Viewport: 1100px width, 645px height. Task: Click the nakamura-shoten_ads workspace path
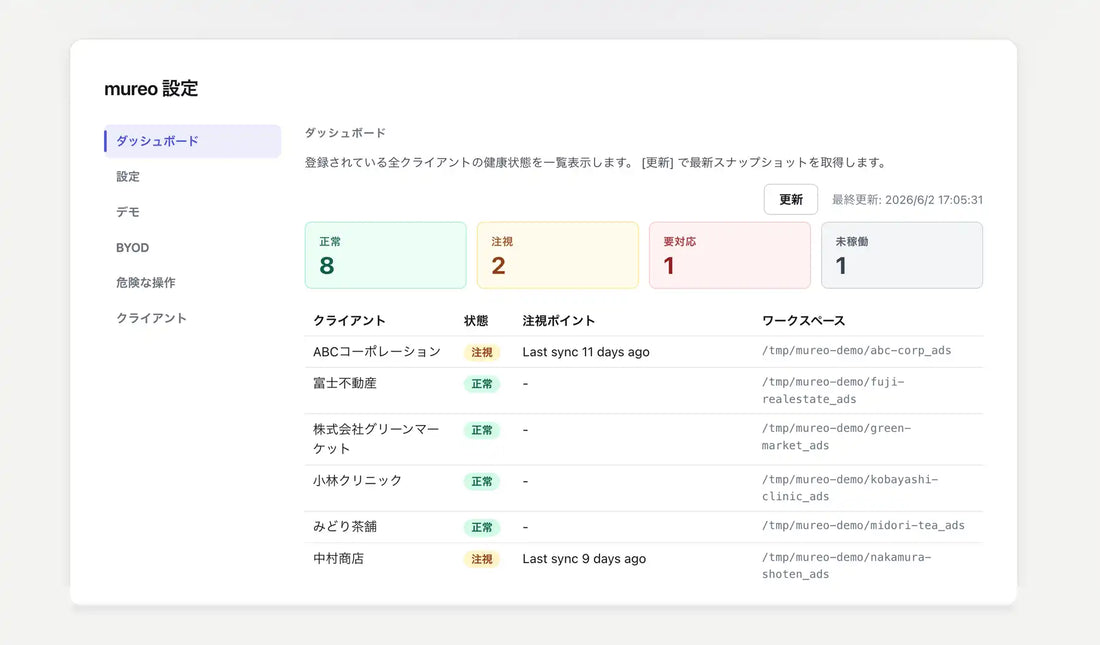[x=847, y=566]
